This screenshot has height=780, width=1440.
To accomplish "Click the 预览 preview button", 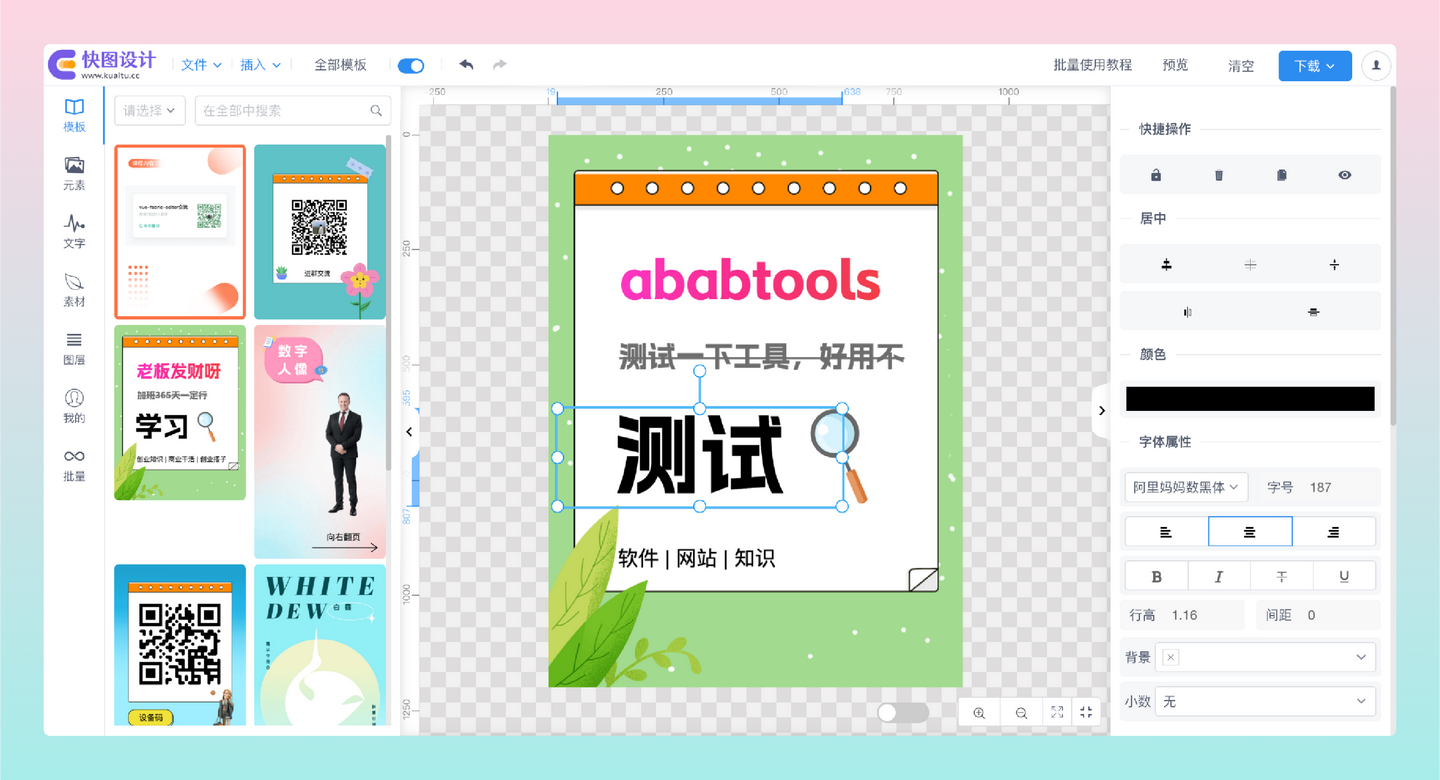I will pos(1175,65).
